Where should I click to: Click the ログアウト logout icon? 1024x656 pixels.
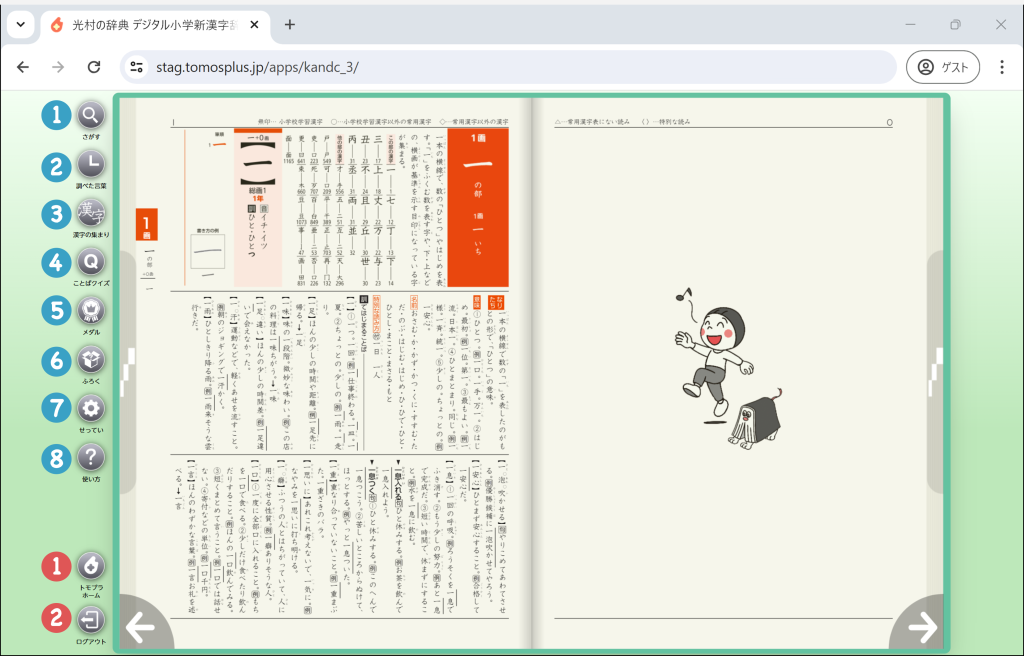[x=91, y=619]
